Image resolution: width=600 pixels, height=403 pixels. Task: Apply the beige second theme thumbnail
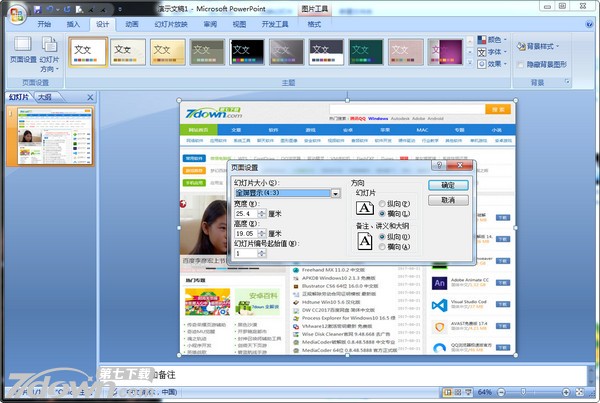tap(128, 52)
